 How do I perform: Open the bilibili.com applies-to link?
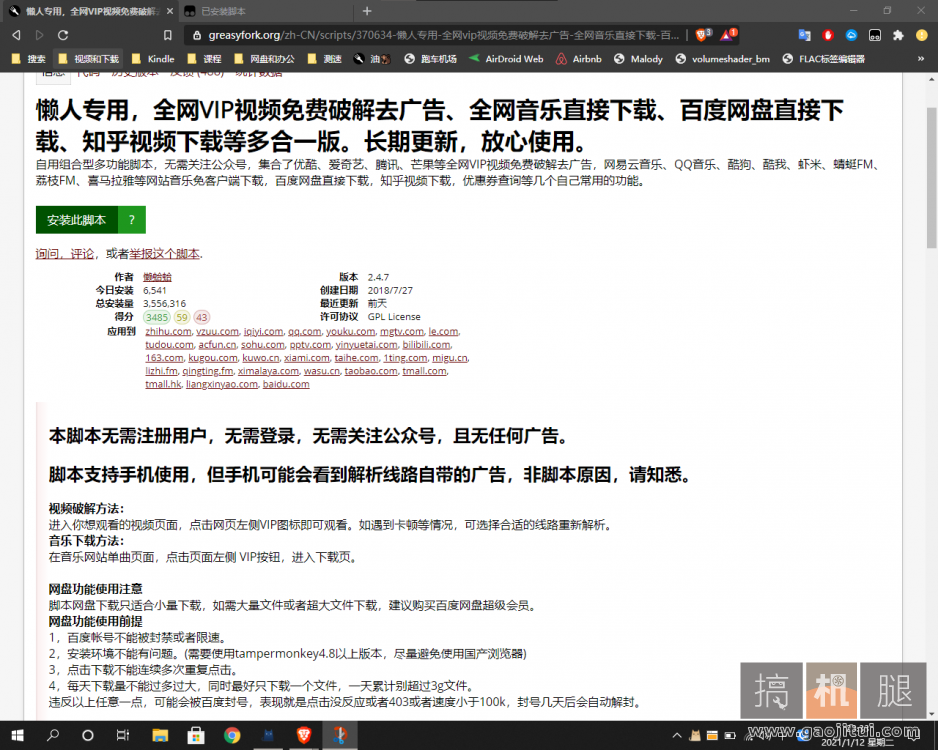coord(427,344)
